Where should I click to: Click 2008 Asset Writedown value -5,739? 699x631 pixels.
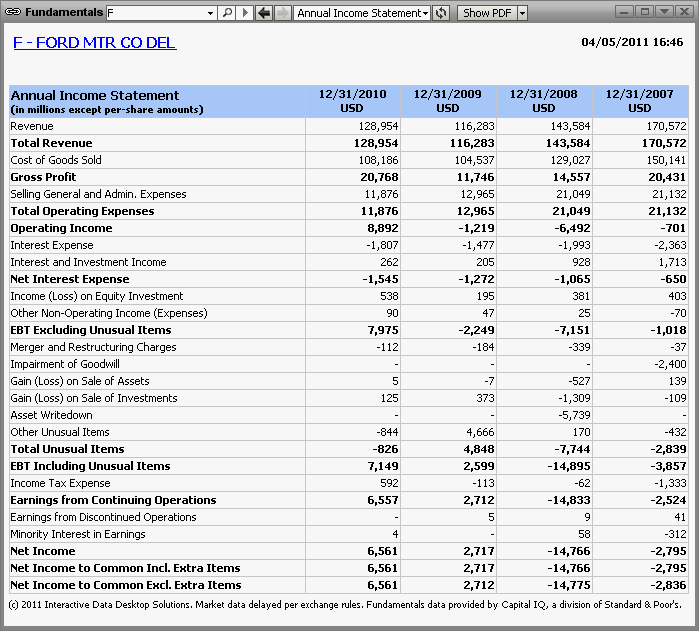click(x=574, y=415)
